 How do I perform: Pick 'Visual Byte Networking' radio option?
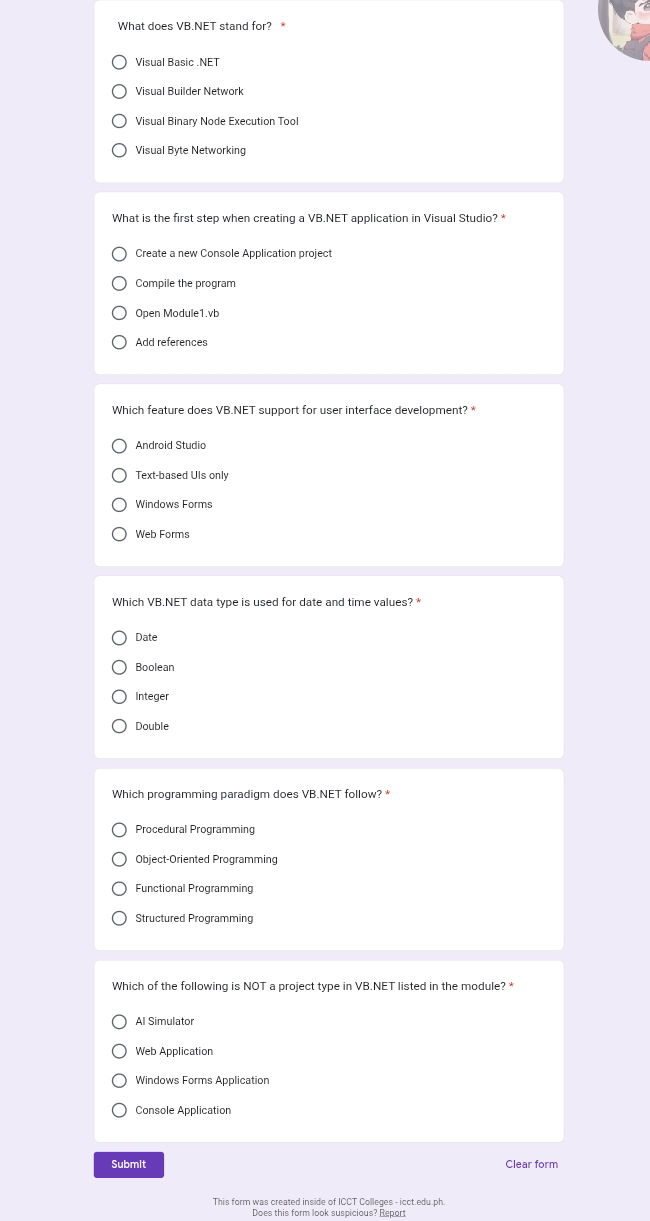pos(119,151)
